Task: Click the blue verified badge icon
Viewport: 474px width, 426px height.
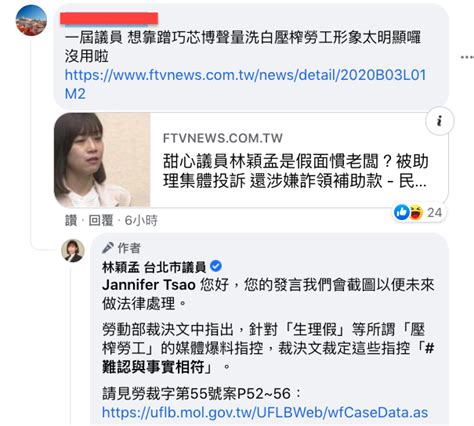Action: tap(216, 266)
